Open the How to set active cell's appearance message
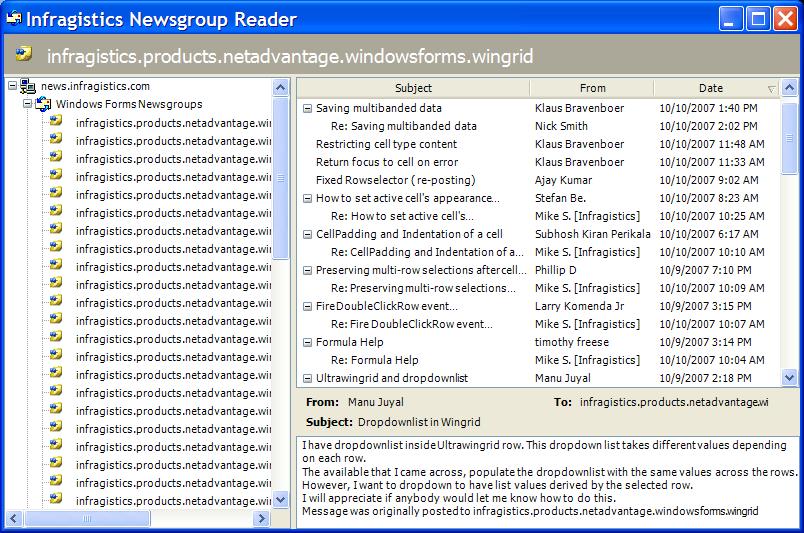Image resolution: width=804 pixels, height=533 pixels. pyautogui.click(x=408, y=199)
